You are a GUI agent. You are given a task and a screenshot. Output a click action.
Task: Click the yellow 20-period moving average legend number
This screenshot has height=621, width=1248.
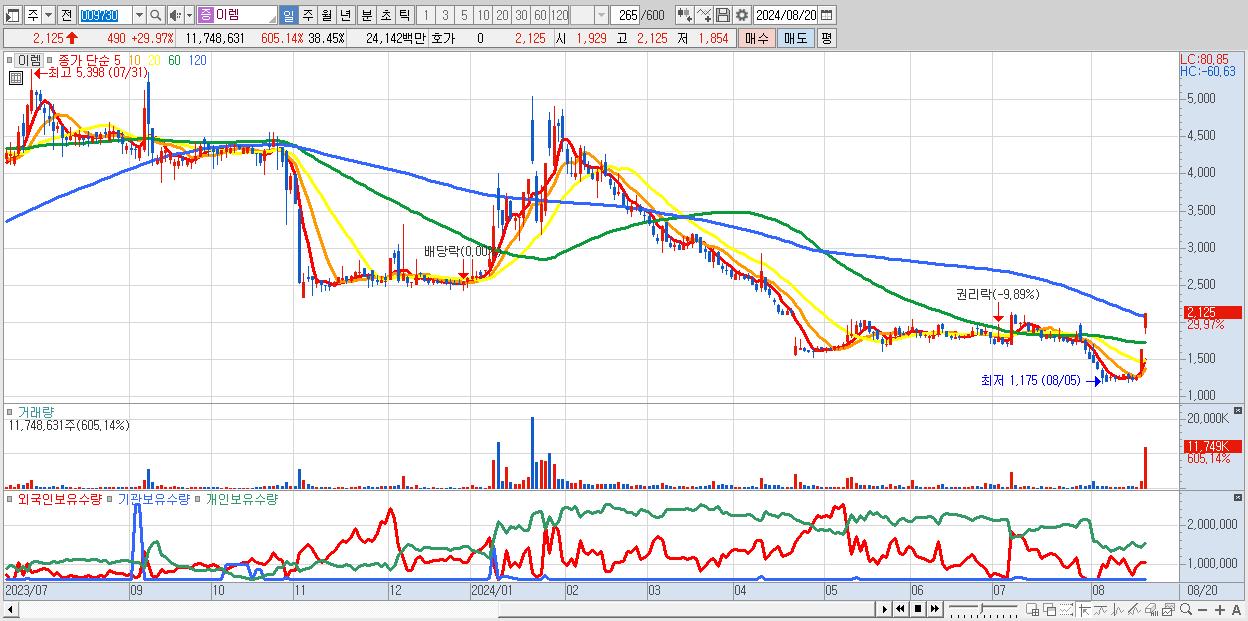coord(154,60)
